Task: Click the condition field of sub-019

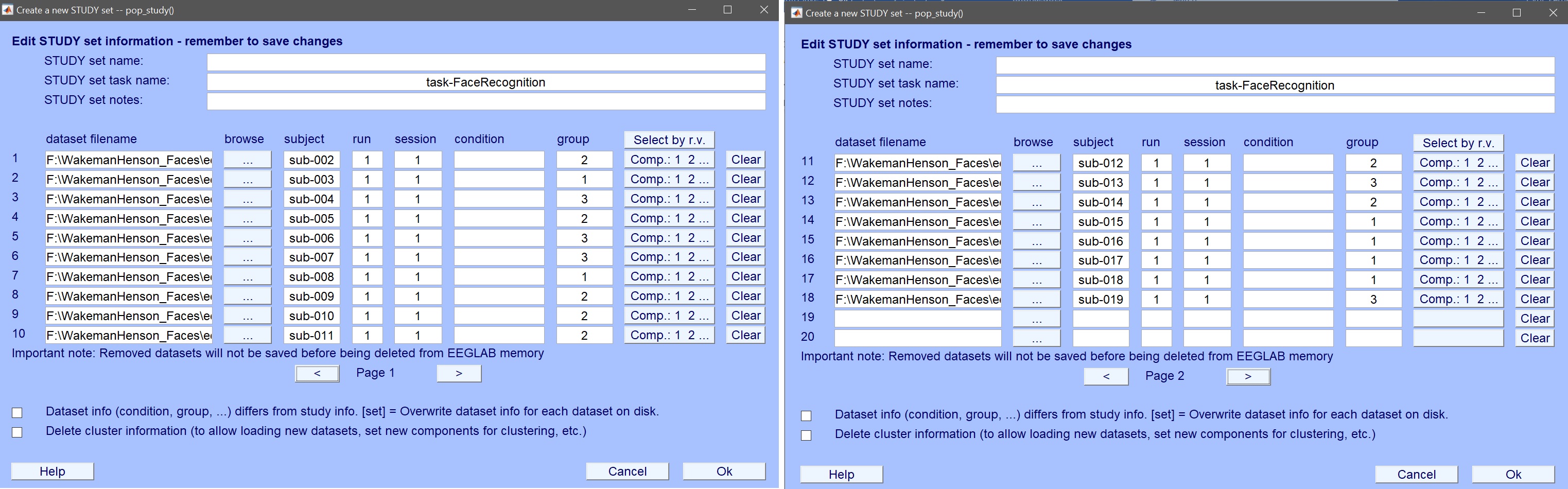Action: 1288,299
